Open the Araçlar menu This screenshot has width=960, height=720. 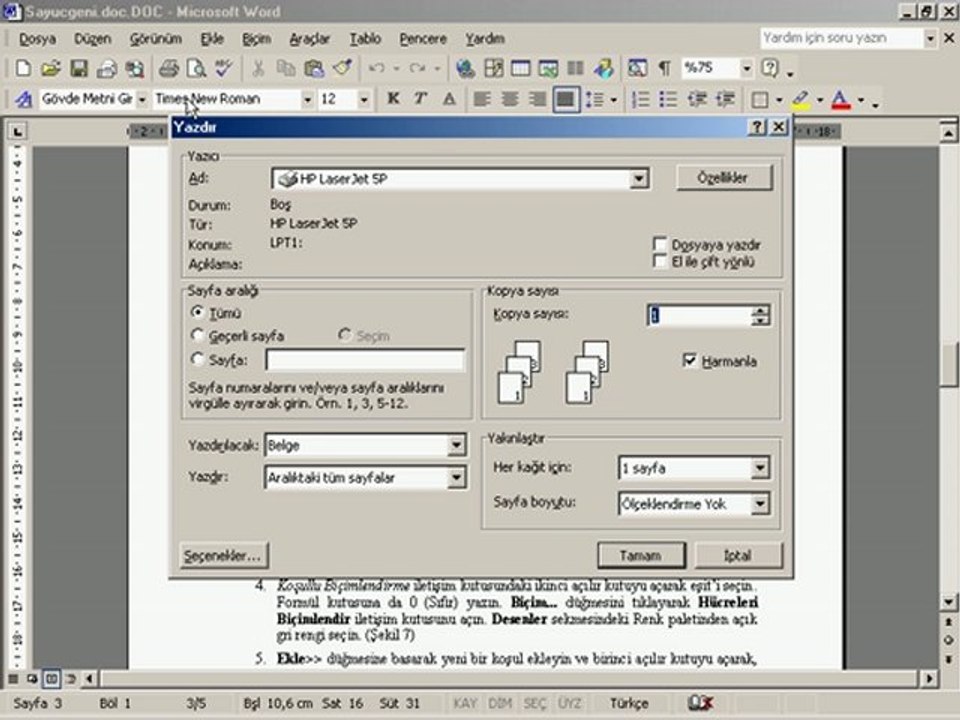(x=309, y=39)
